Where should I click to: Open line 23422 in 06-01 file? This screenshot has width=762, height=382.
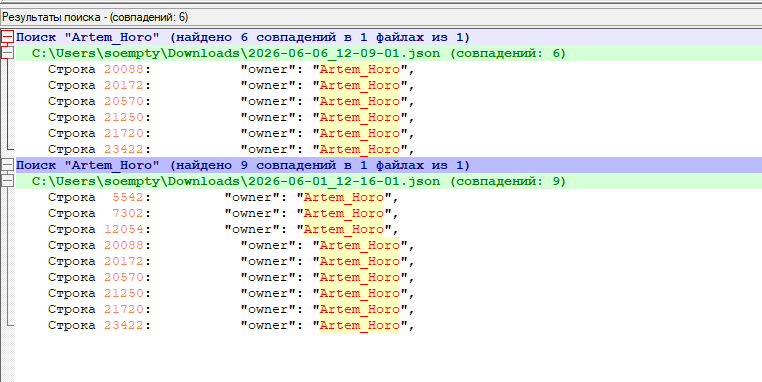pos(231,326)
